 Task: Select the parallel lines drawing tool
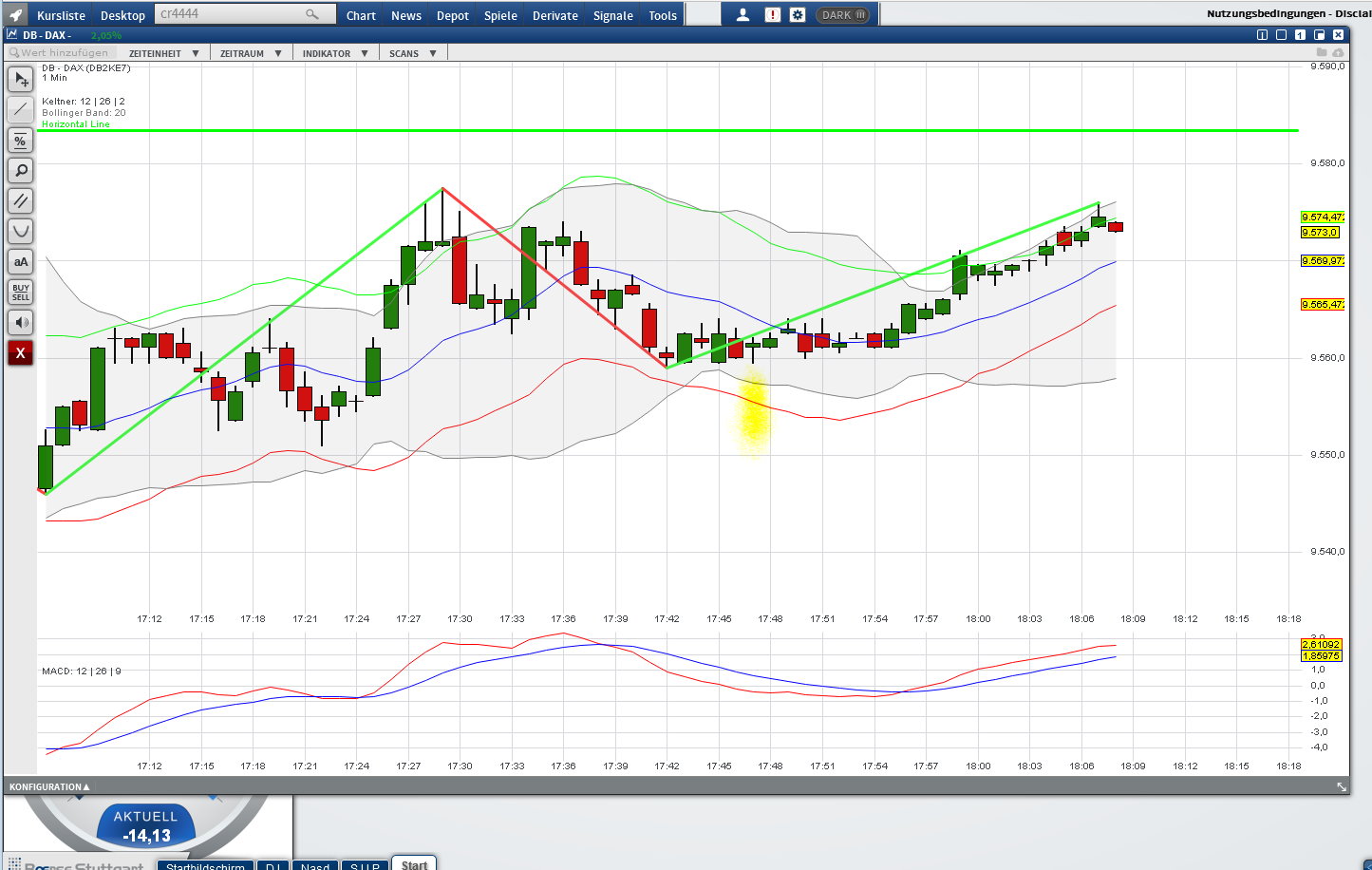pos(20,200)
